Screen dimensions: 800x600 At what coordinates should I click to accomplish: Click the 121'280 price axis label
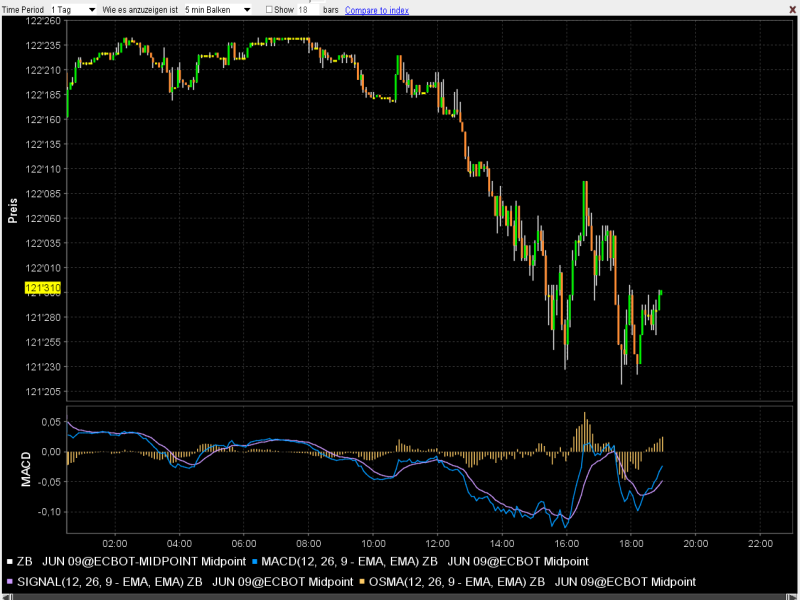click(43, 318)
